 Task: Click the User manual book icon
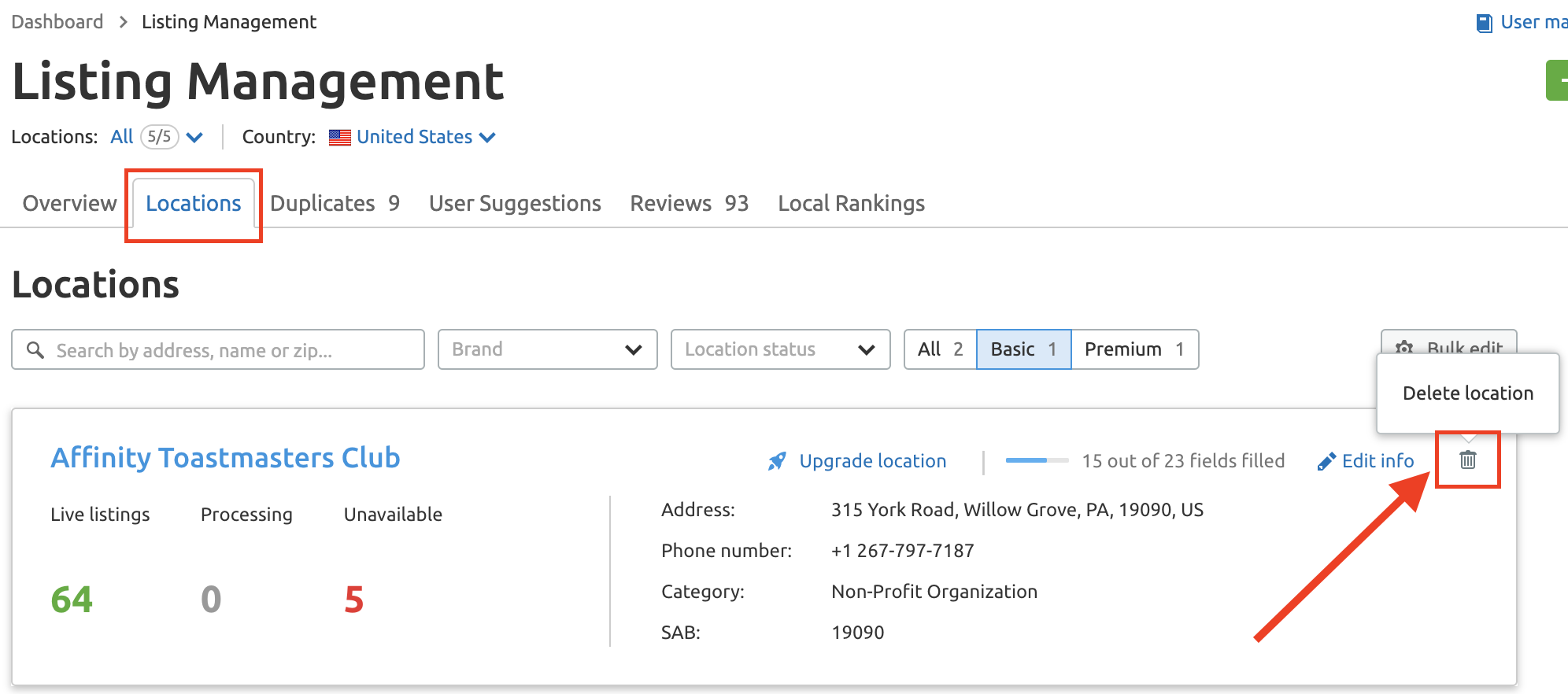point(1484,23)
